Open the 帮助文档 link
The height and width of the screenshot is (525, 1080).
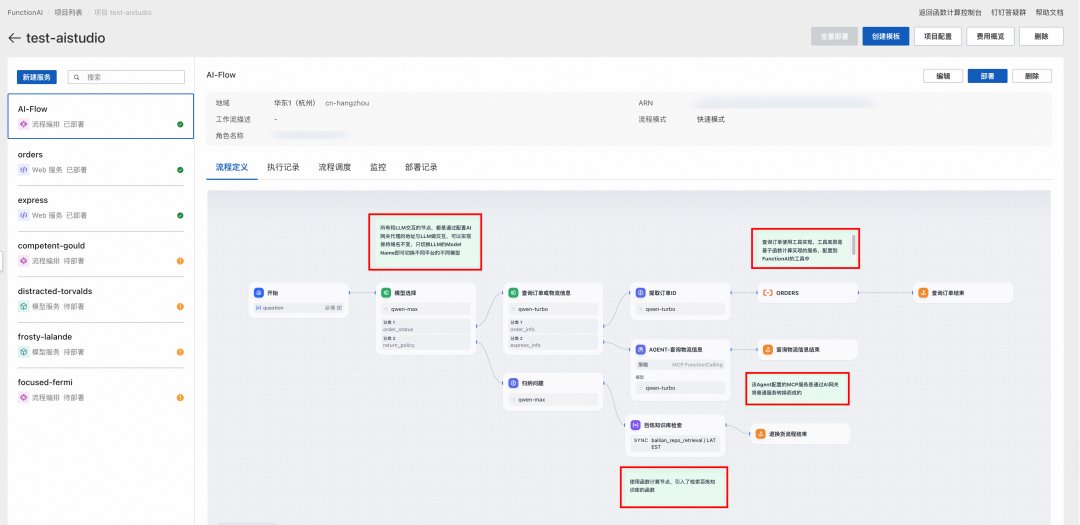1050,12
